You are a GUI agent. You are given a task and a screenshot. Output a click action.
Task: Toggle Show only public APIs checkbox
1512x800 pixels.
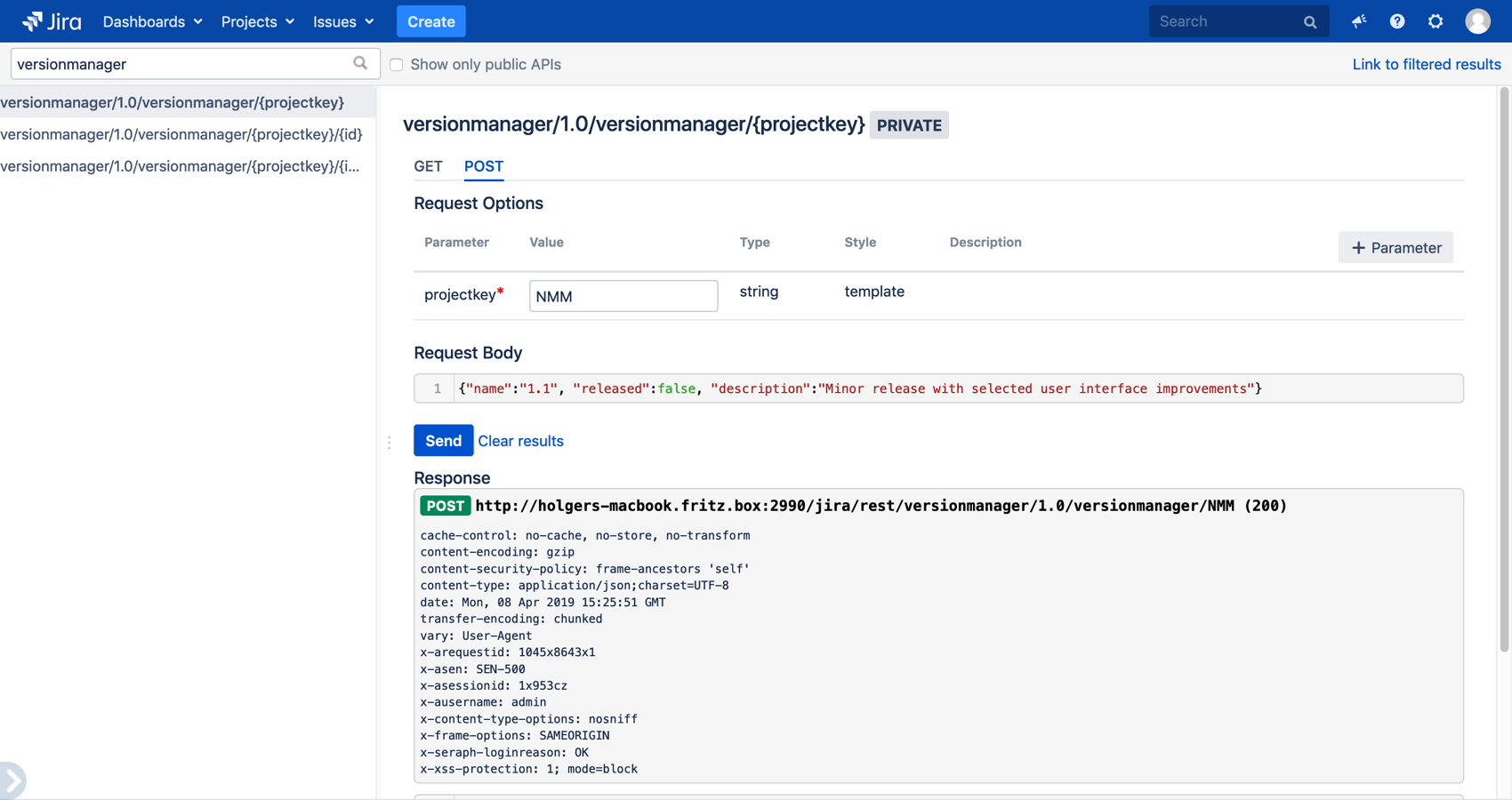point(397,65)
